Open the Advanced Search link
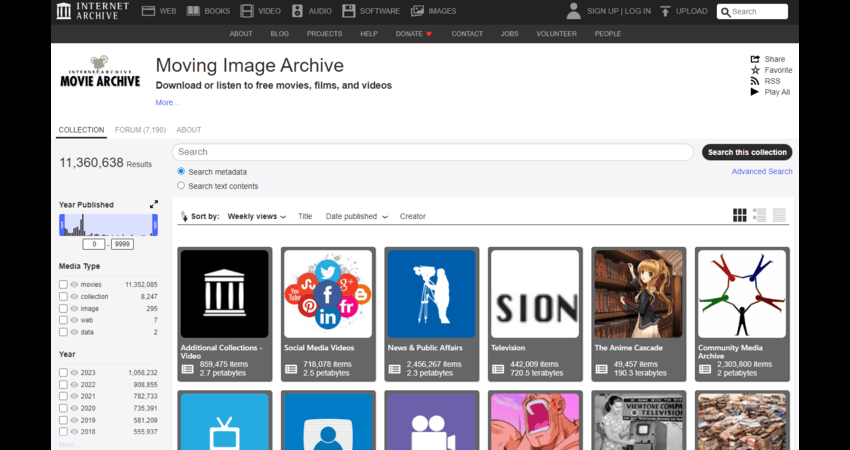Viewport: 850px width, 450px height. [x=762, y=171]
